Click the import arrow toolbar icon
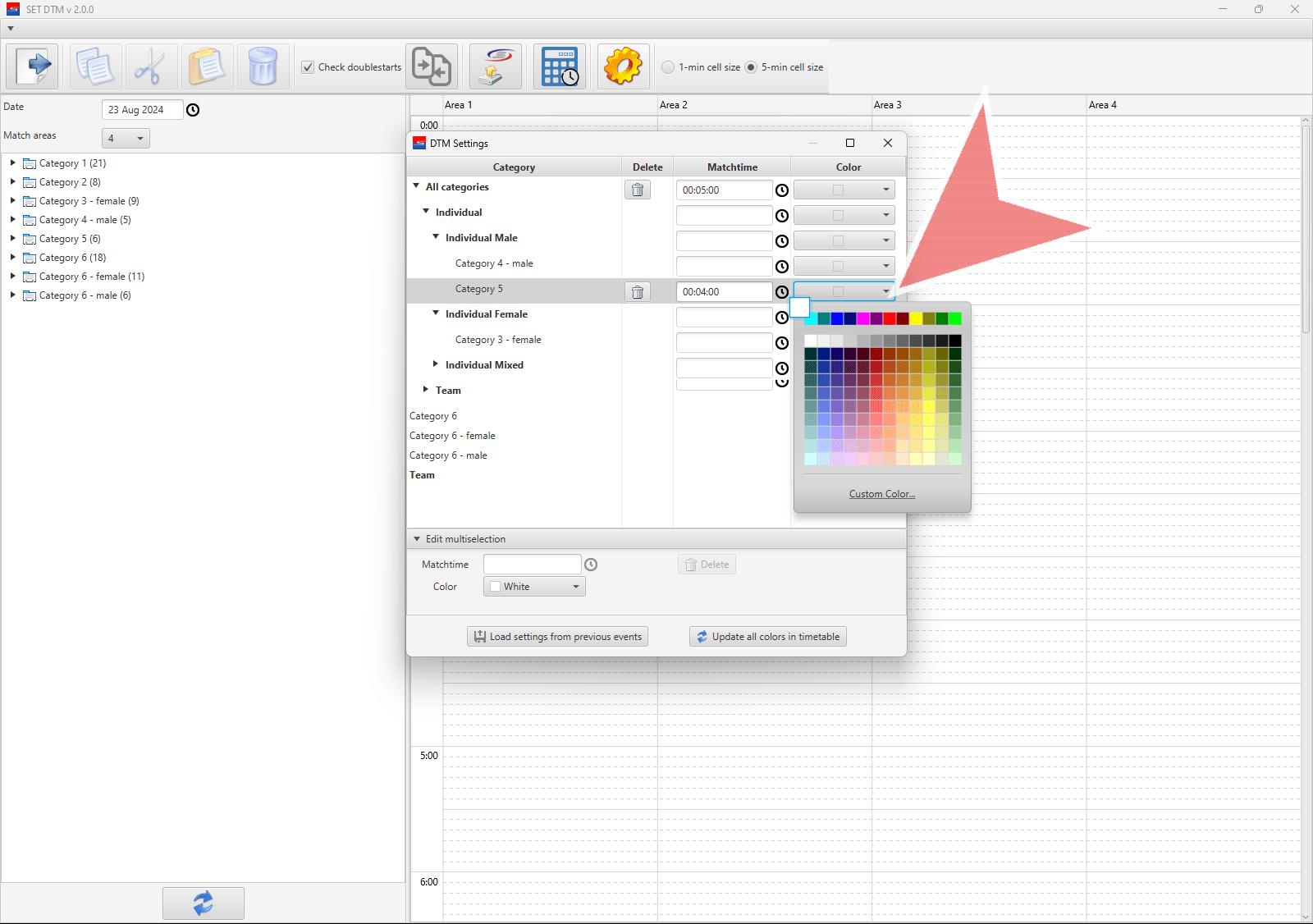Viewport: 1313px width, 924px height. click(x=33, y=66)
